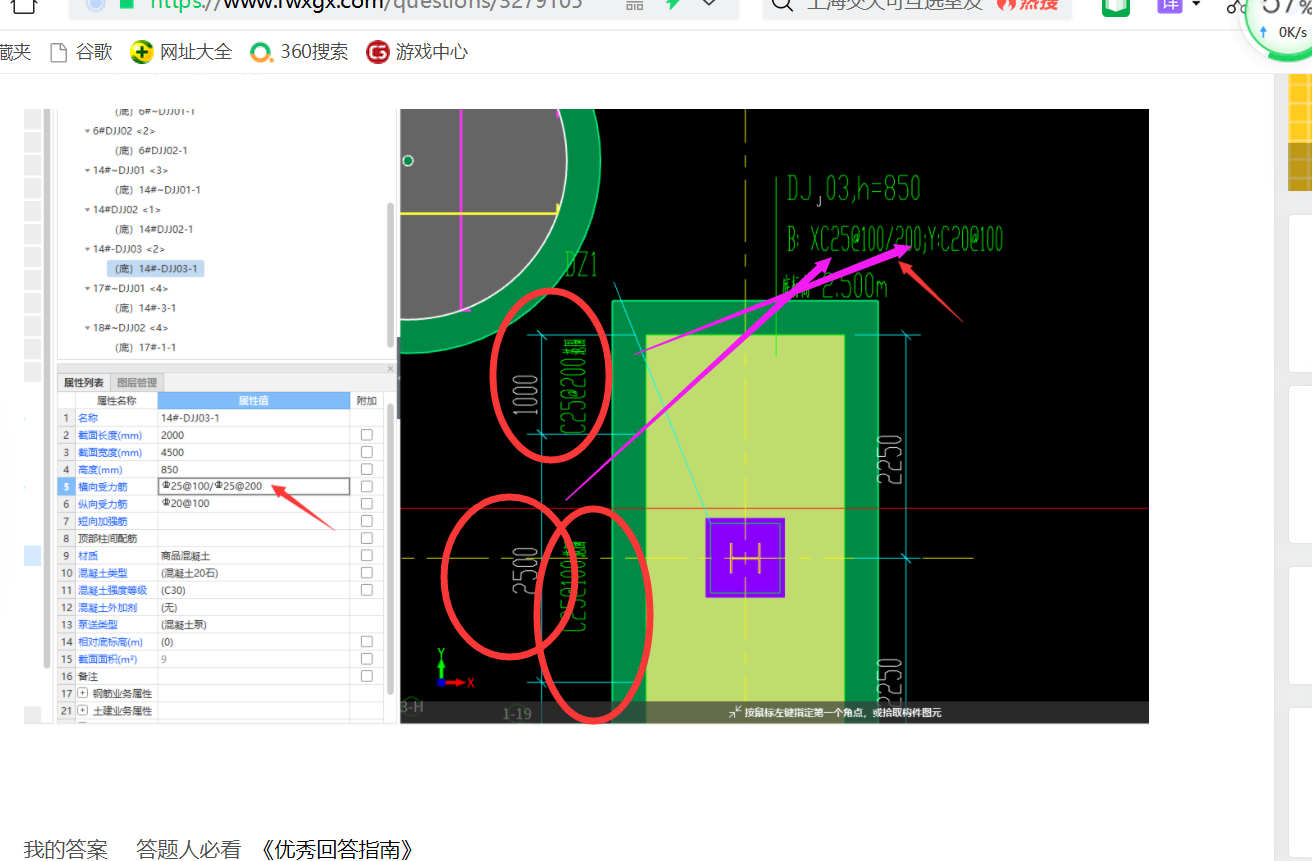Select tree item (底) 17#-1-1
Image resolution: width=1312 pixels, height=861 pixels.
(x=146, y=347)
